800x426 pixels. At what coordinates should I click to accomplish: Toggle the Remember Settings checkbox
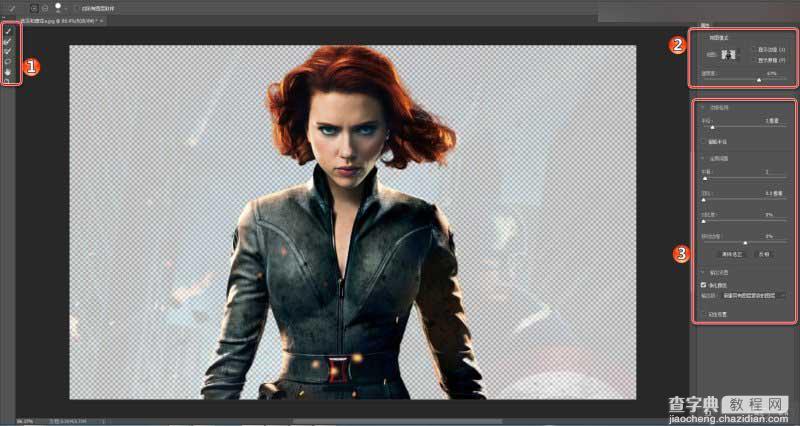(704, 315)
